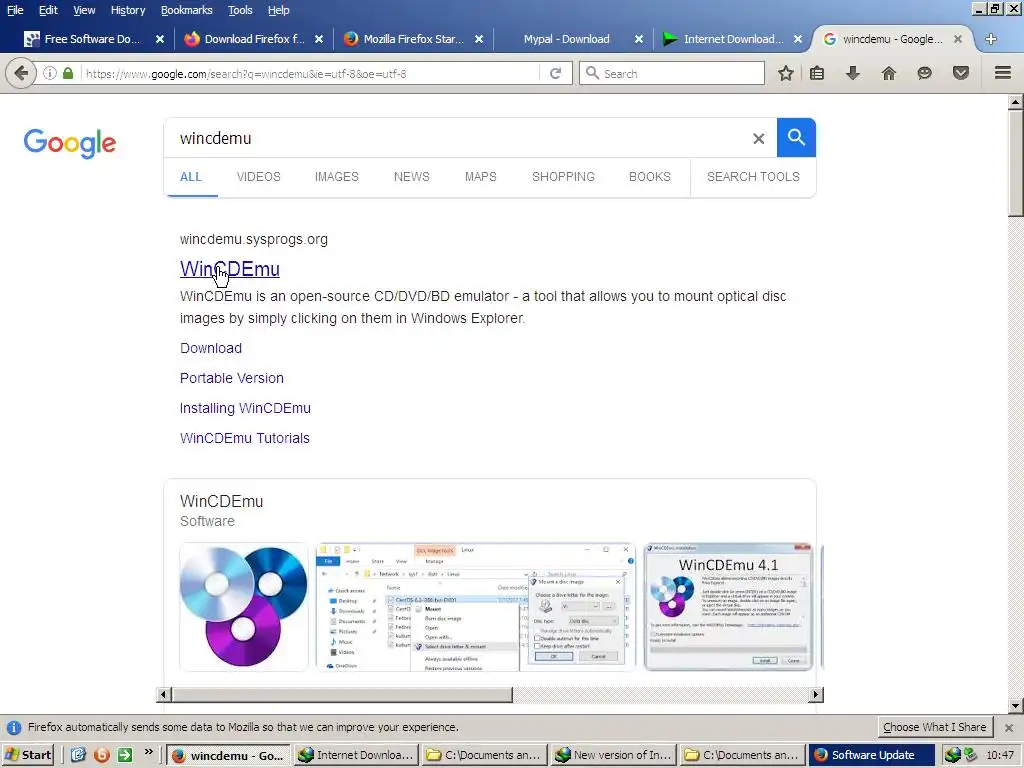The image size is (1024, 768).
Task: Expand quick launch overflow chevron
Action: pos(149,752)
